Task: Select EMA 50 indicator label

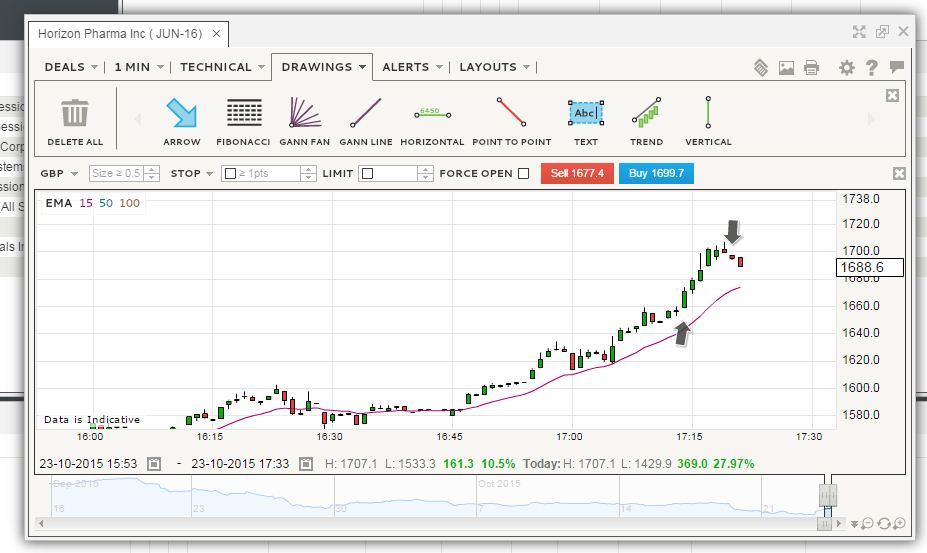Action: pos(106,203)
